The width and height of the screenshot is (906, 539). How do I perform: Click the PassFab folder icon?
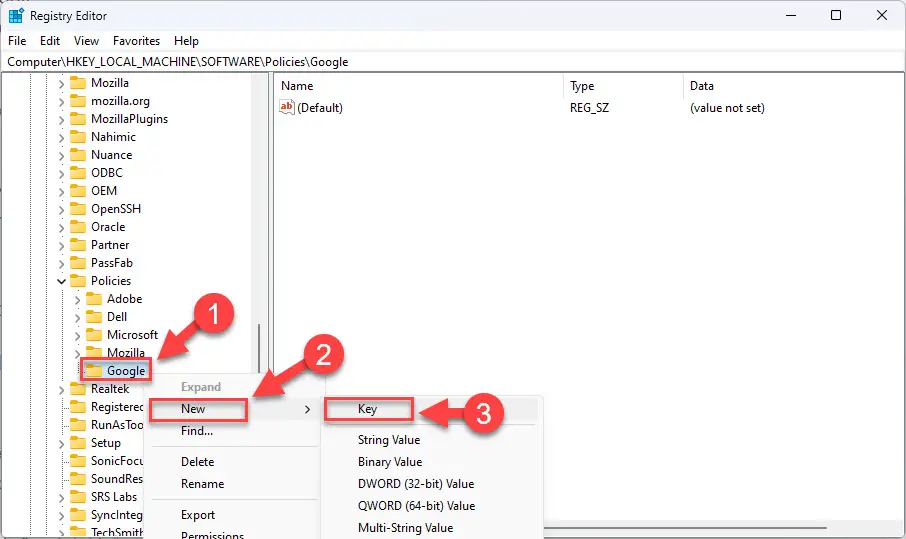pos(78,263)
